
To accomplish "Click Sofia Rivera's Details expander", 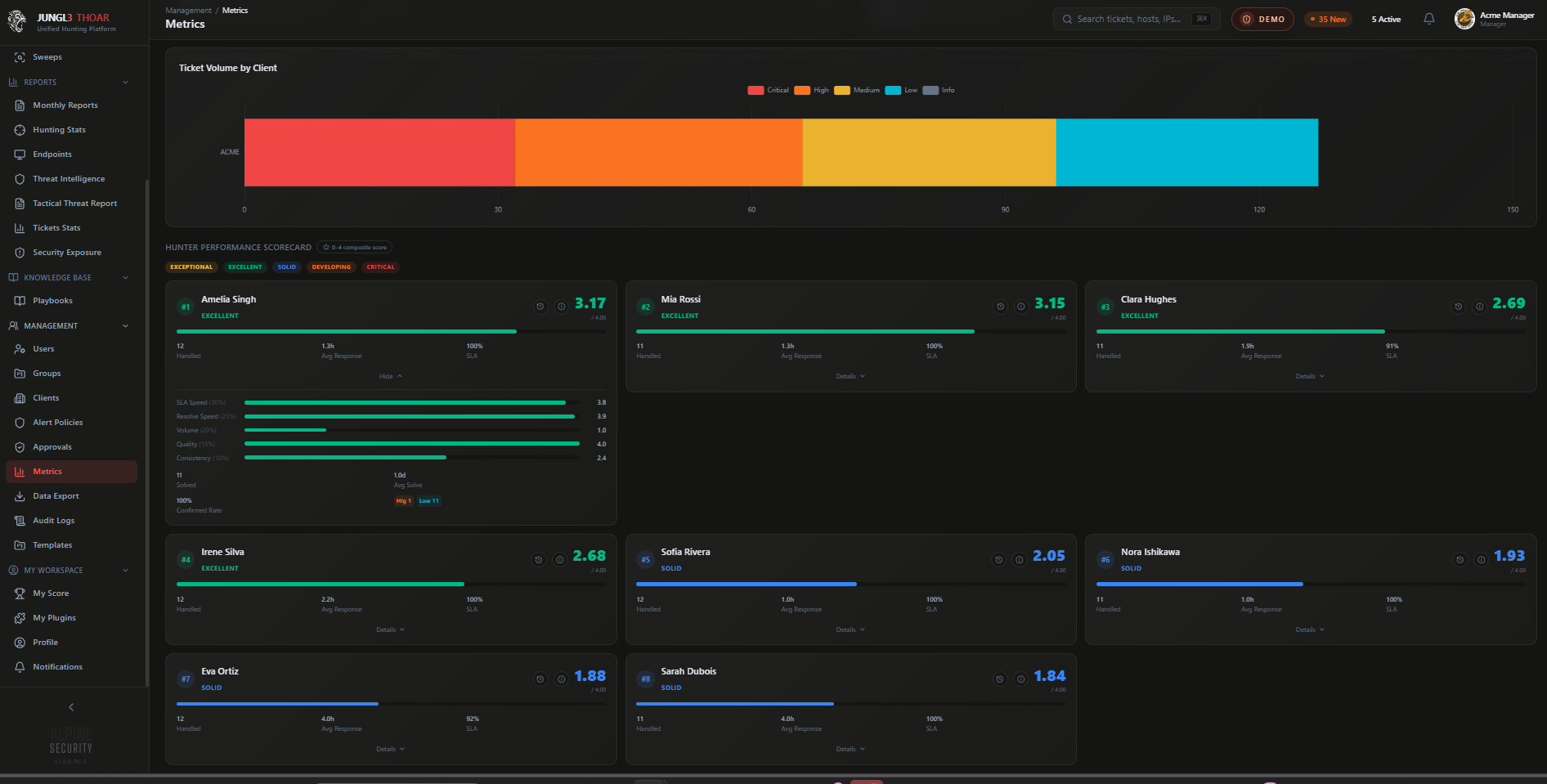I will pos(850,630).
